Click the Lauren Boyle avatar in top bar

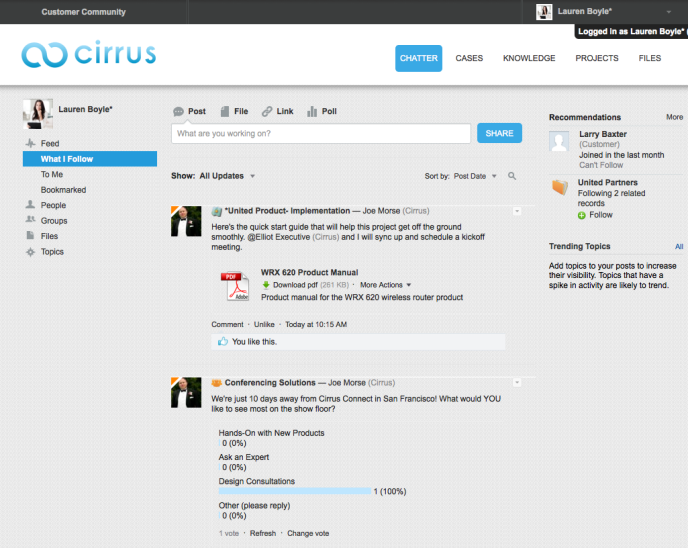[x=544, y=12]
